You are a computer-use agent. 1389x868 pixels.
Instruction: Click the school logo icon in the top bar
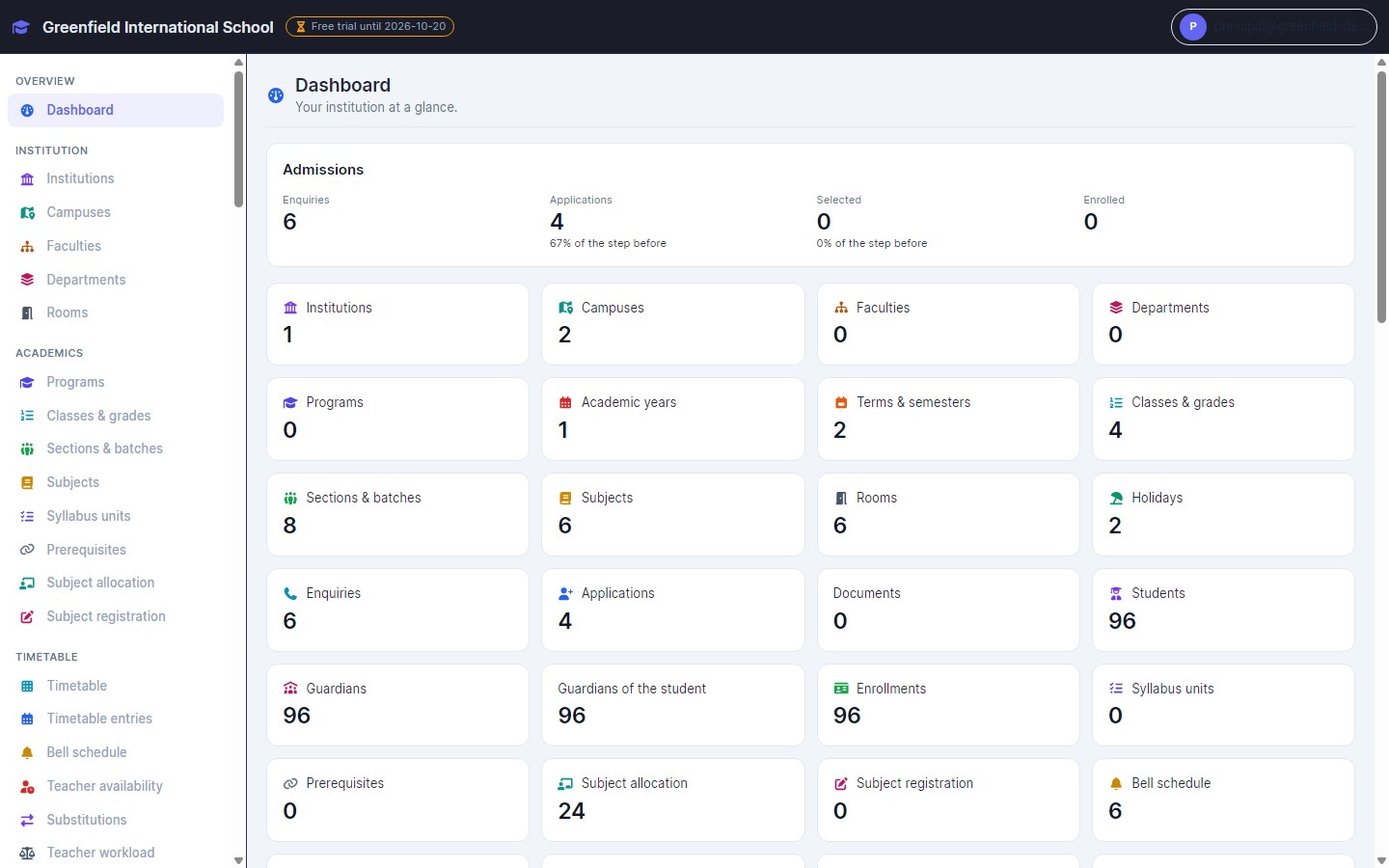pos(20,27)
